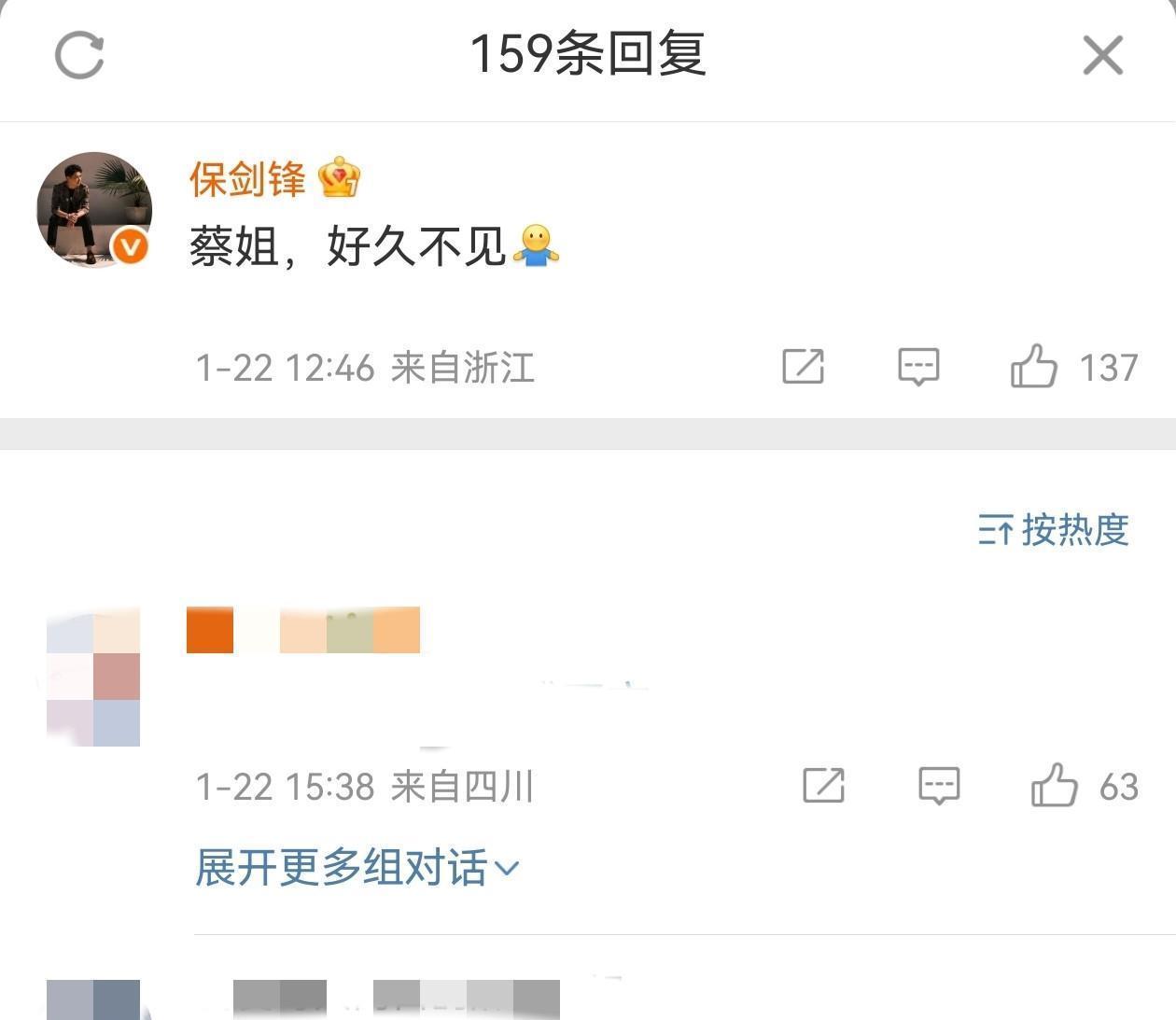Tap the 63 likes count
This screenshot has width=1176, height=1020.
pyautogui.click(x=1119, y=787)
